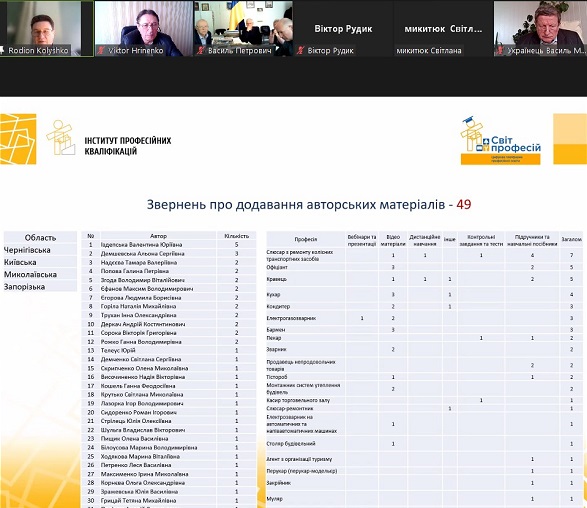Select author row 'Білоусова Марина Володимирівна'

169,447
